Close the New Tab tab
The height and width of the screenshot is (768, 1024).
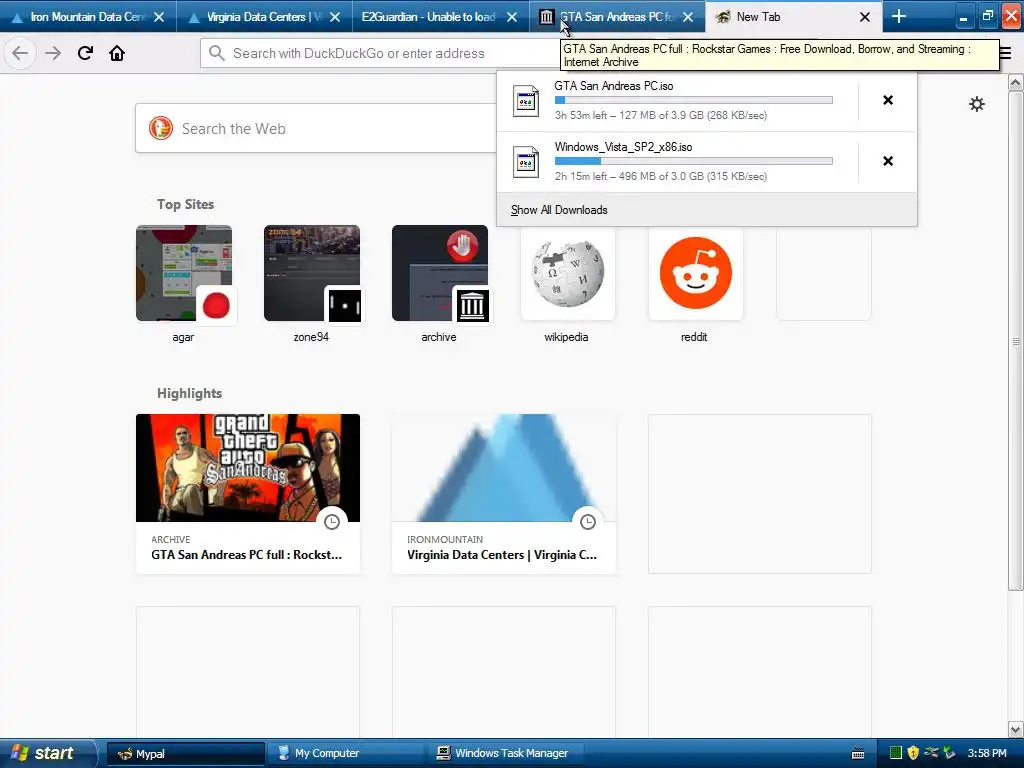coord(865,17)
